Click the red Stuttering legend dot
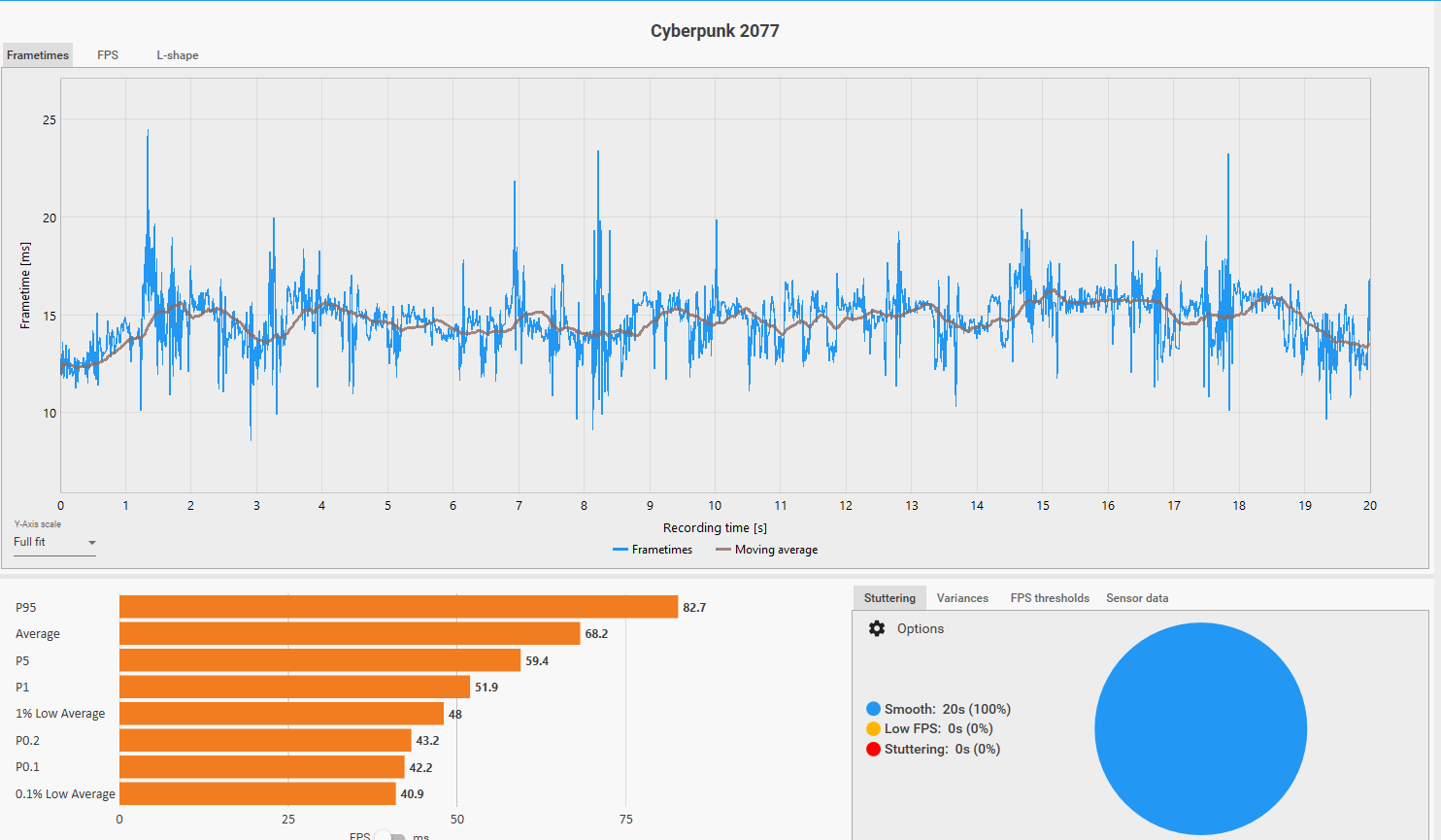1441x840 pixels. 873,749
